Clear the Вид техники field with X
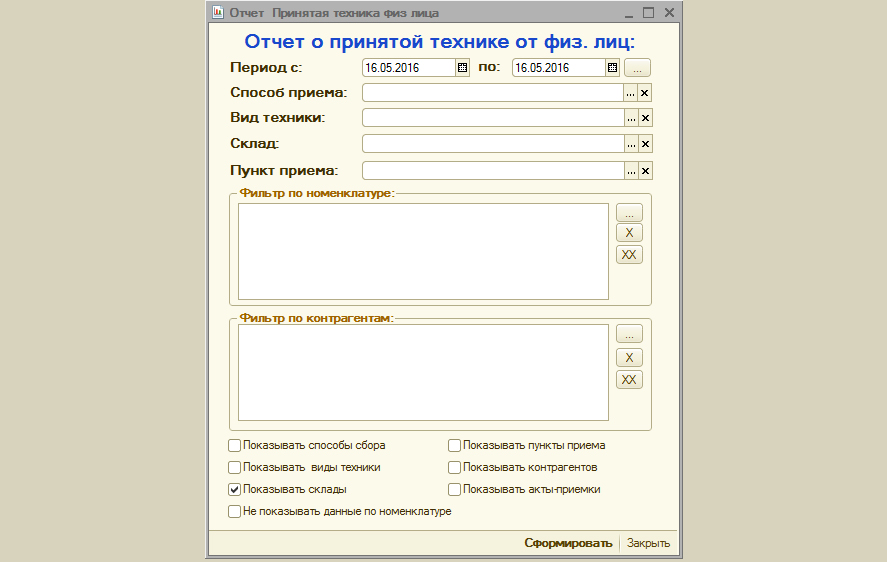This screenshot has width=887, height=562. pos(645,118)
